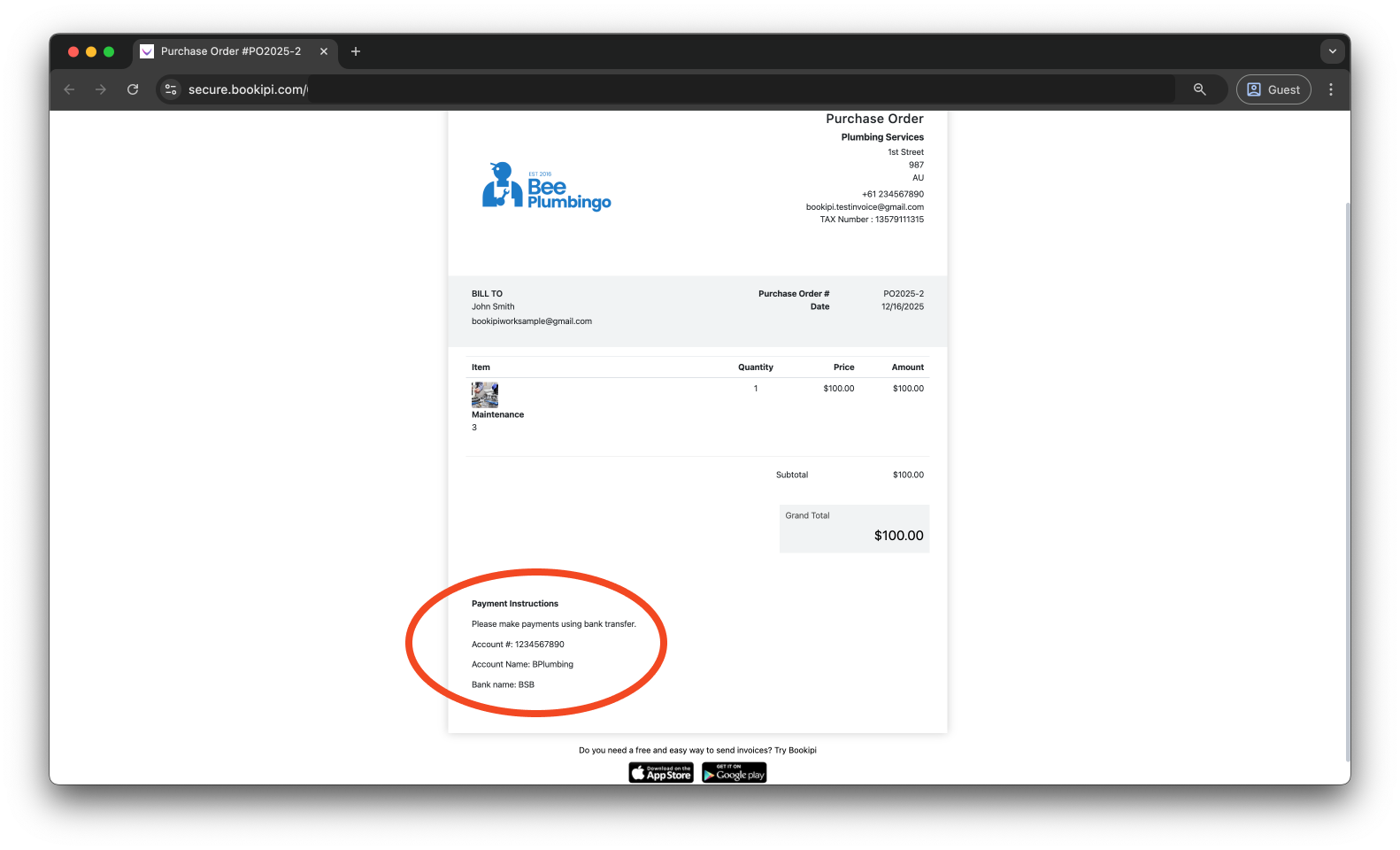Click the browser back arrow

[x=69, y=89]
